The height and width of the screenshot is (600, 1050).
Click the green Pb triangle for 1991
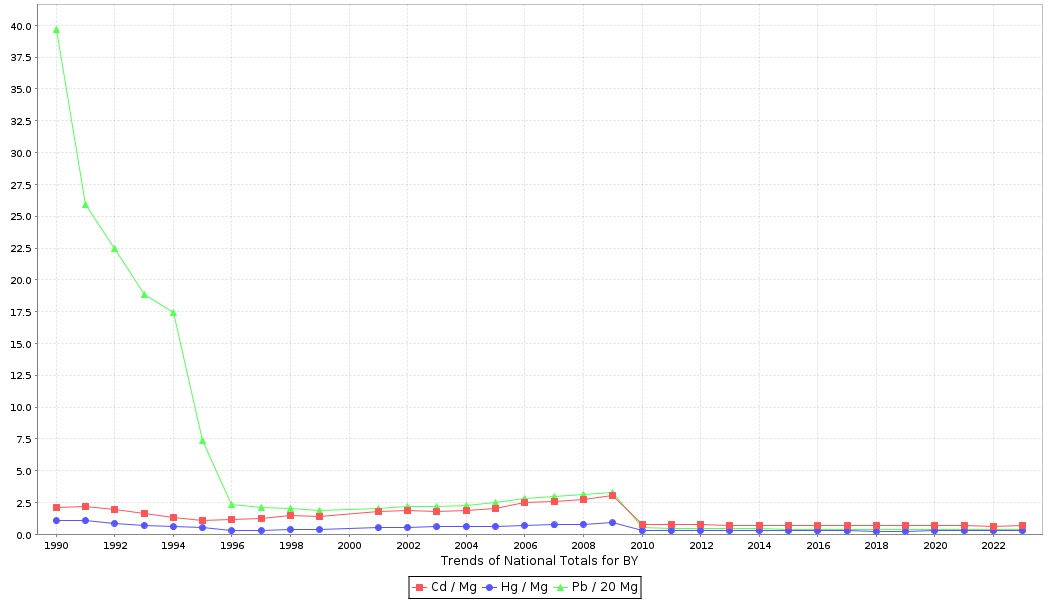pos(85,204)
